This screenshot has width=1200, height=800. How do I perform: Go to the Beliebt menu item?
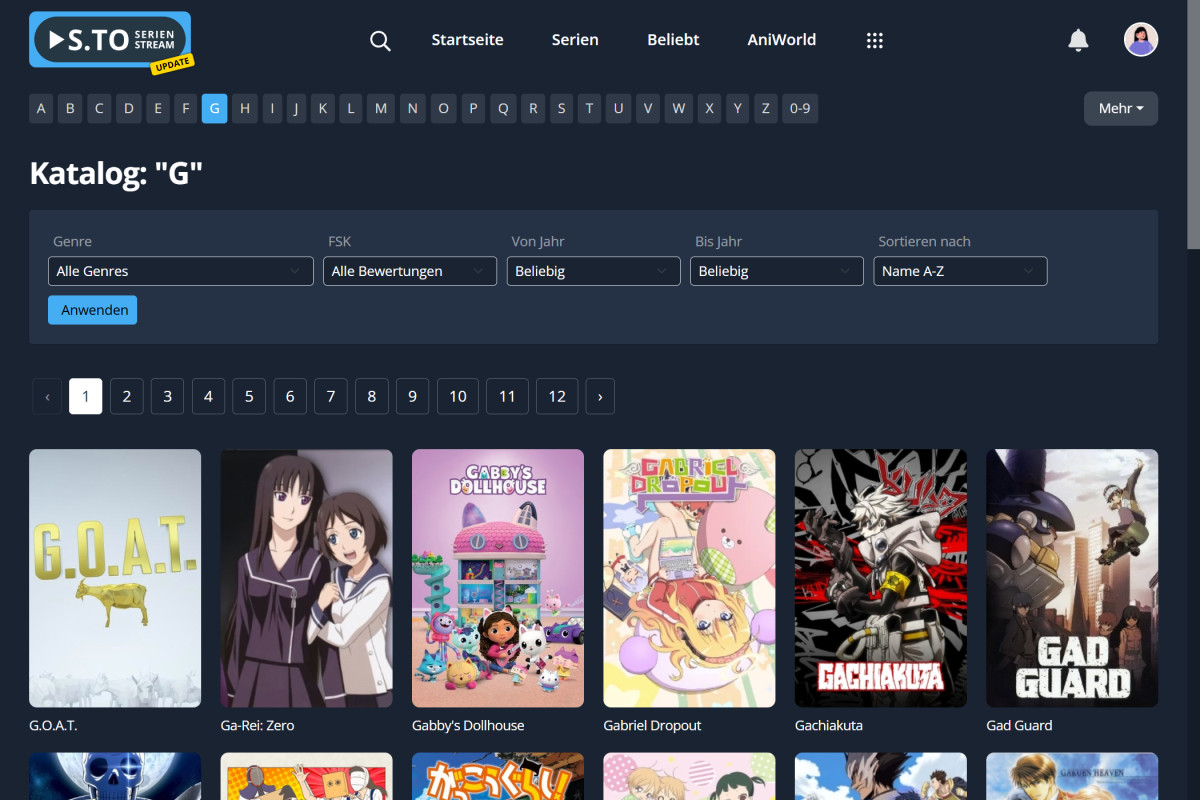[673, 40]
